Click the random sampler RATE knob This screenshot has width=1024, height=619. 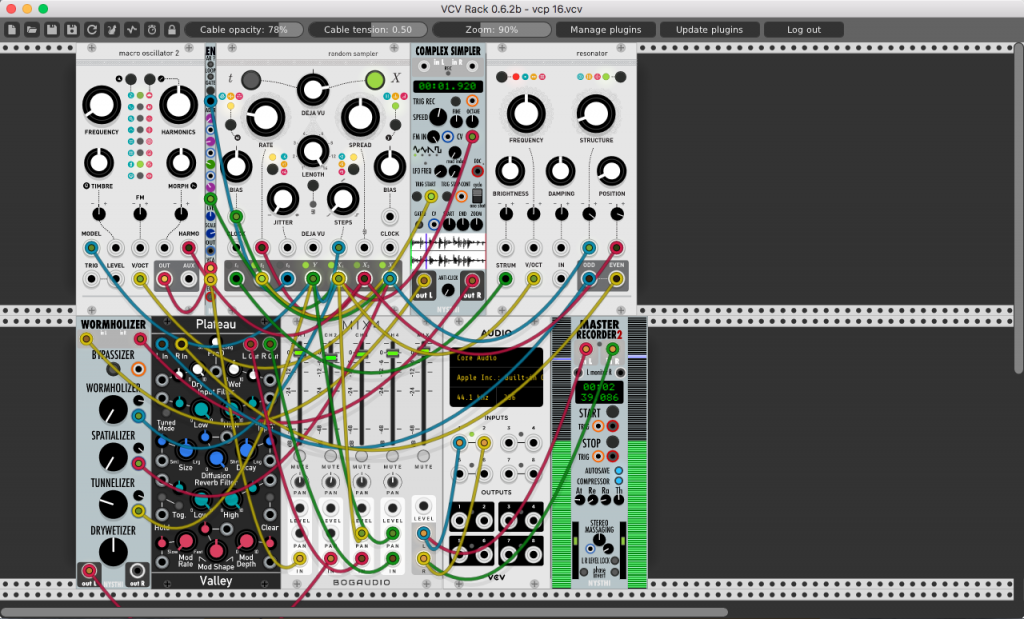tap(265, 118)
